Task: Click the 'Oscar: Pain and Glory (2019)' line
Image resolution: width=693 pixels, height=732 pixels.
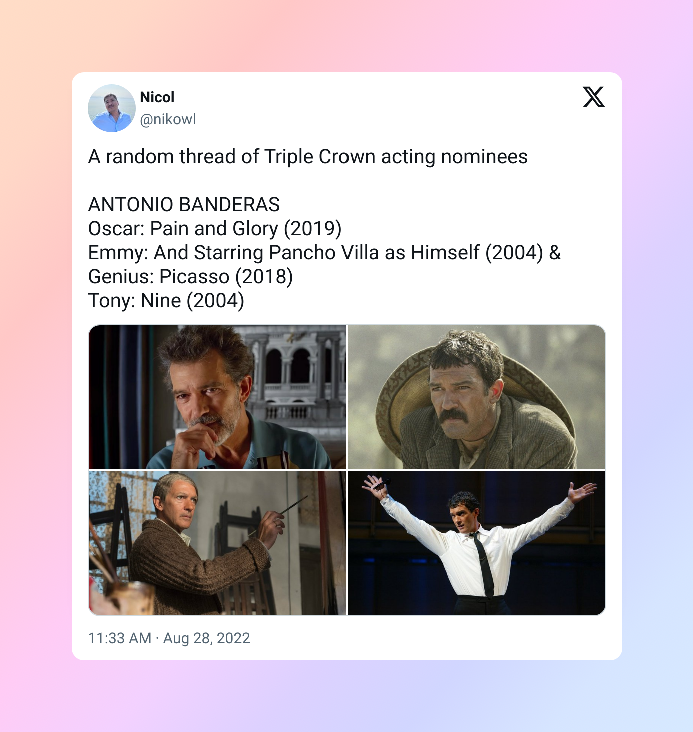Action: [x=215, y=229]
